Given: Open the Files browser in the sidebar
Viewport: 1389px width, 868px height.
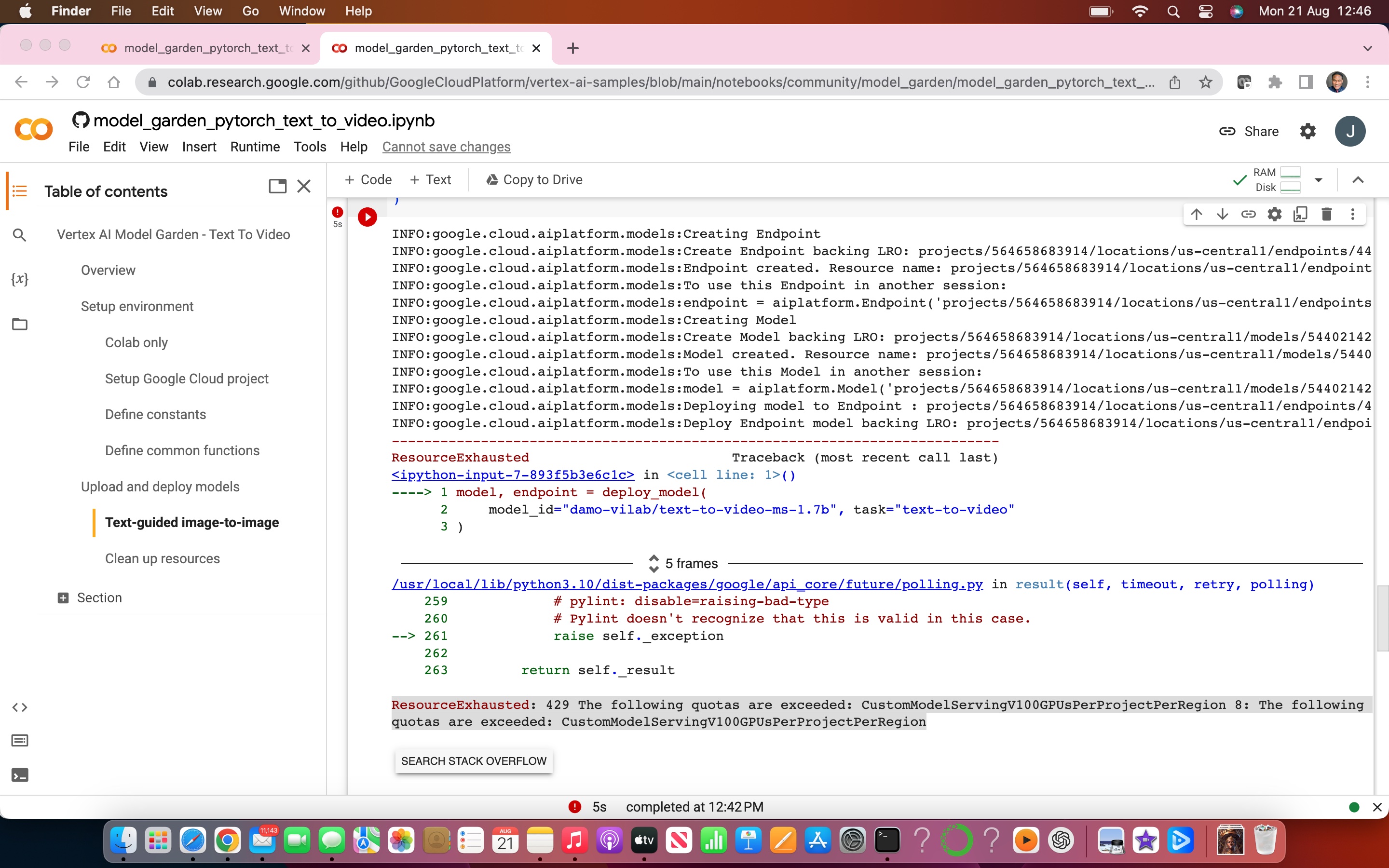Looking at the screenshot, I should pyautogui.click(x=20, y=324).
